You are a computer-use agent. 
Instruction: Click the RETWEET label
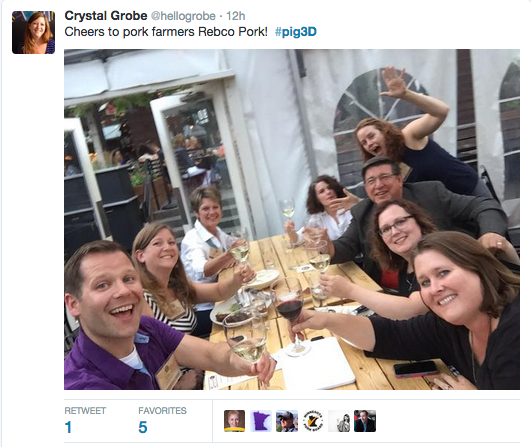pyautogui.click(x=85, y=411)
